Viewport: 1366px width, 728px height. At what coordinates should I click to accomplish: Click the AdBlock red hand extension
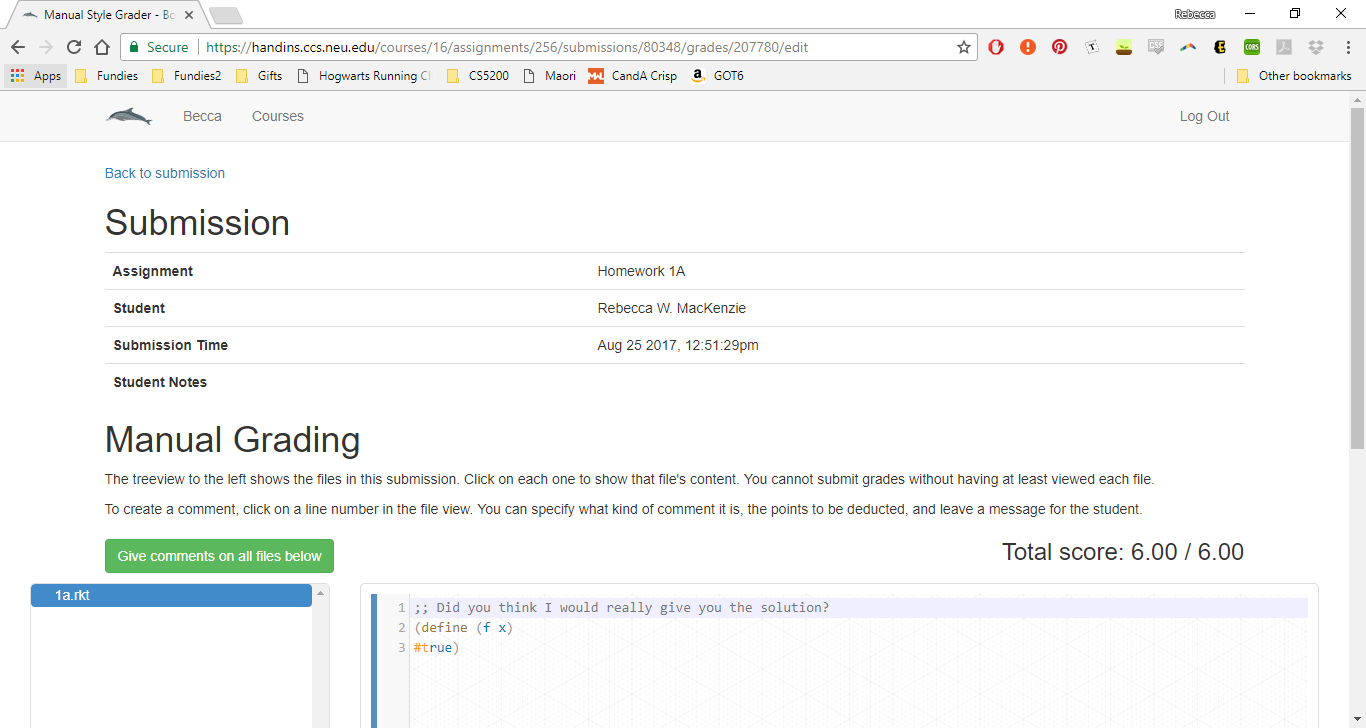996,47
